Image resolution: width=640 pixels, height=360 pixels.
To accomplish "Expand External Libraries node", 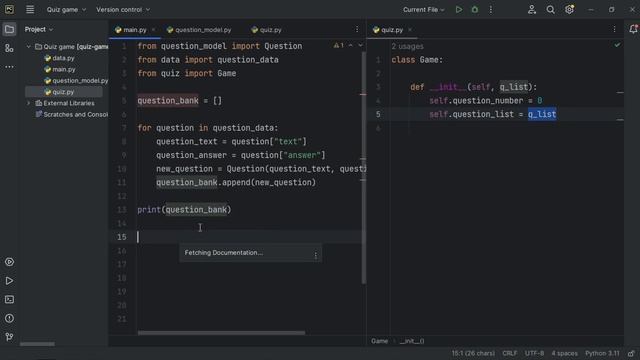I will (x=29, y=103).
